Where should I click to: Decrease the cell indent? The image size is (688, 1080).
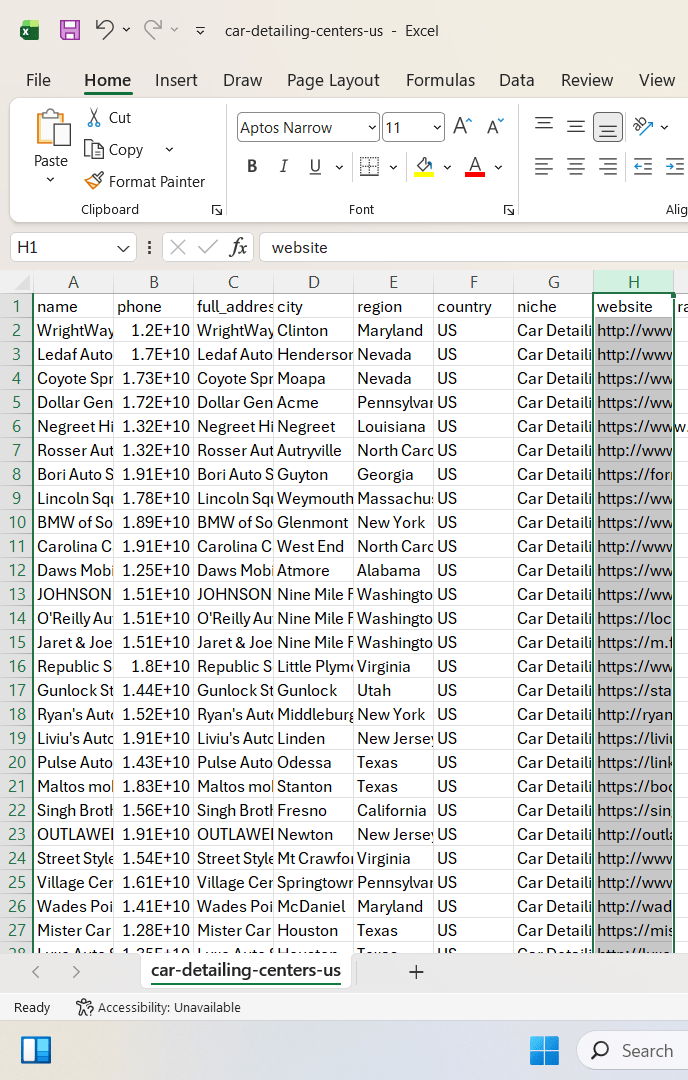pyautogui.click(x=643, y=167)
